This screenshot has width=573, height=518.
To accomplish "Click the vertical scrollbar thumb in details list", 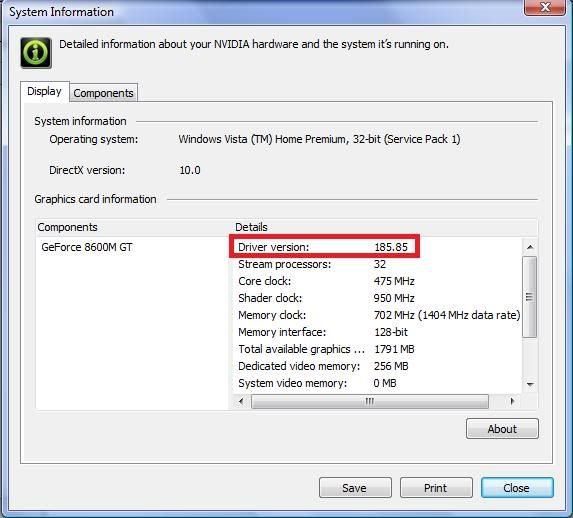I will click(x=530, y=297).
